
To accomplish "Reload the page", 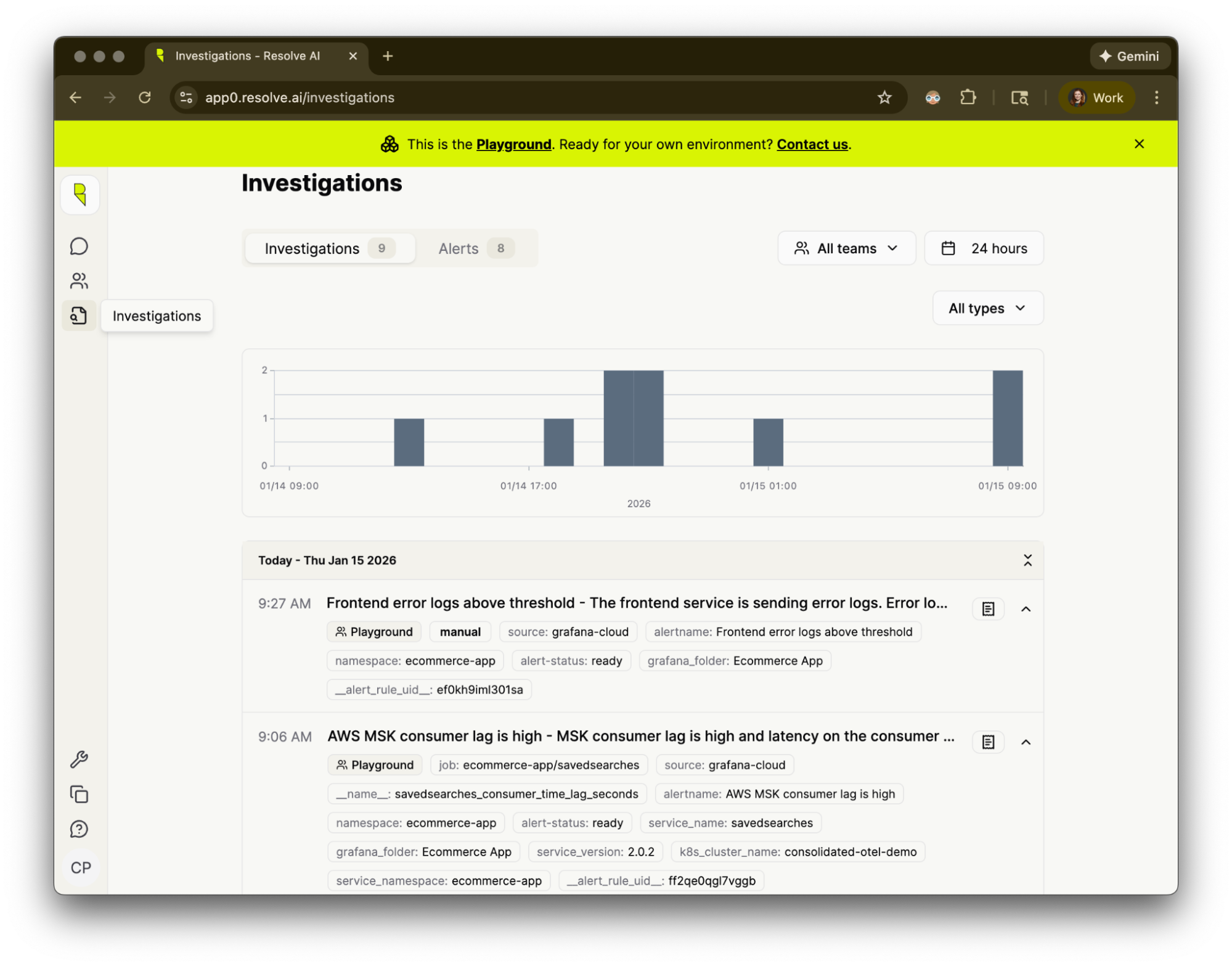I will [x=145, y=97].
